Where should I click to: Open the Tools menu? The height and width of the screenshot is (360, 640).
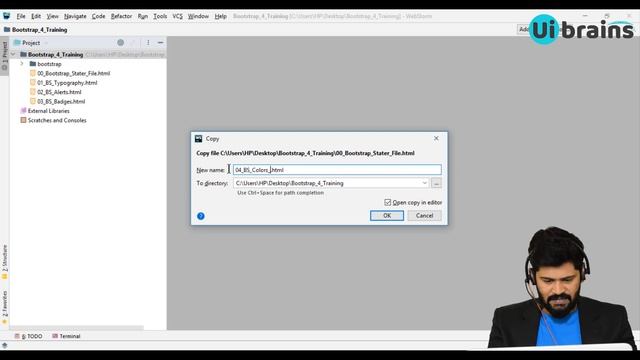pos(160,16)
